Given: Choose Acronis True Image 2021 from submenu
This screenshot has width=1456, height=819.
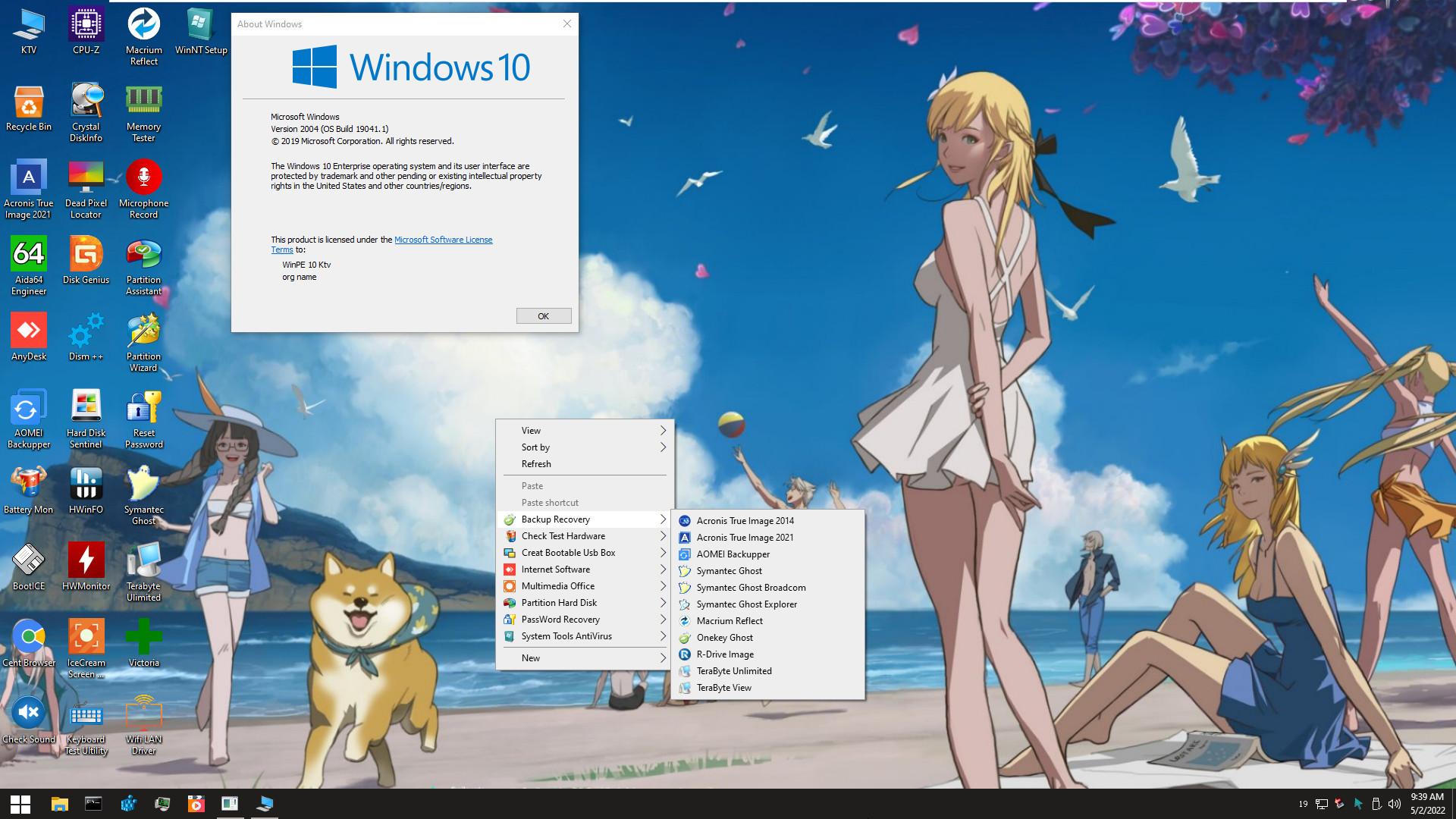Looking at the screenshot, I should tap(768, 538).
